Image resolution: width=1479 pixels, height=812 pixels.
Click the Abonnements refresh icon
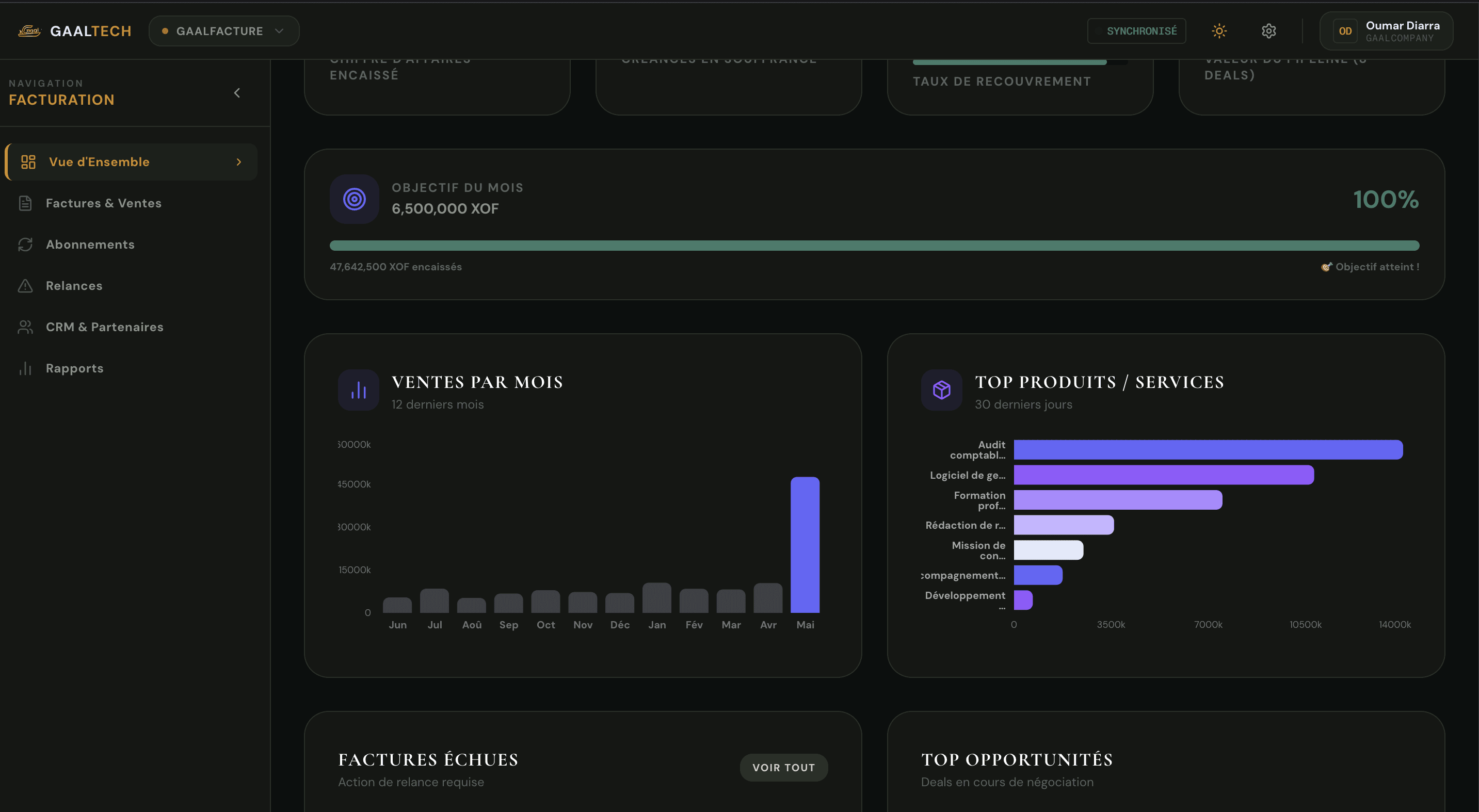[25, 245]
